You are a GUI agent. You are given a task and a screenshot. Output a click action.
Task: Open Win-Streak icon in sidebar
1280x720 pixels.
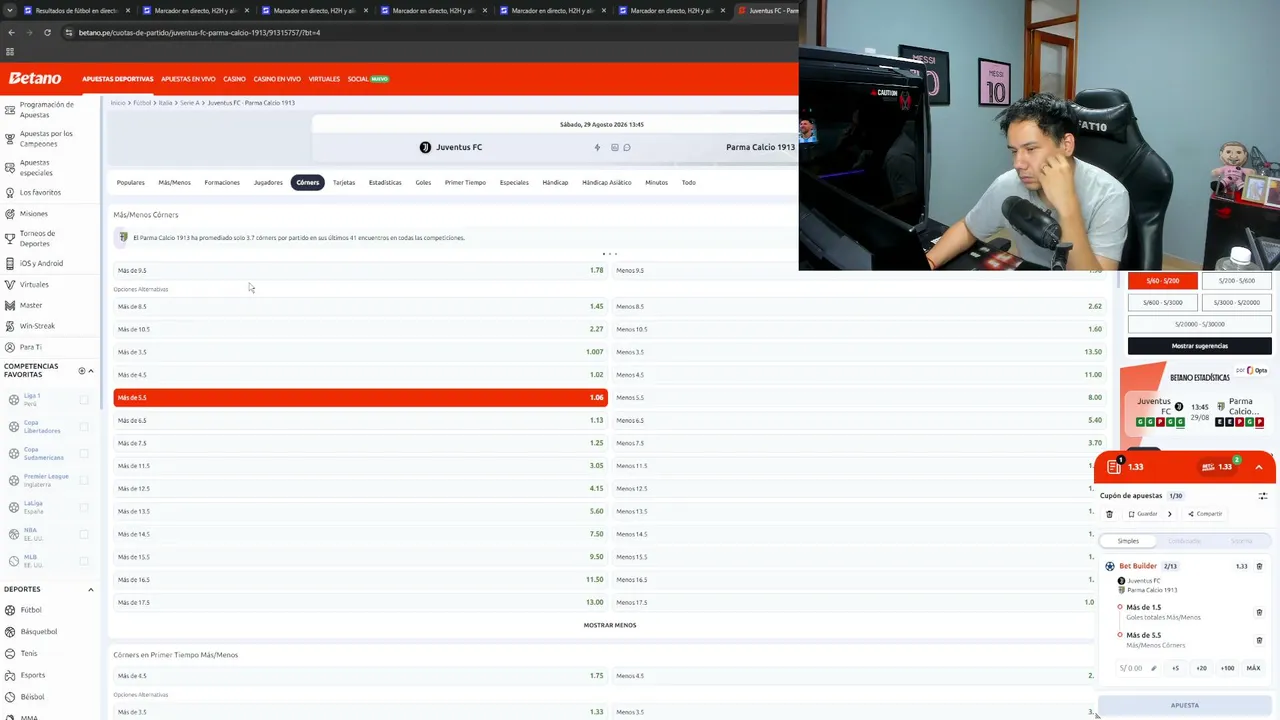point(10,326)
